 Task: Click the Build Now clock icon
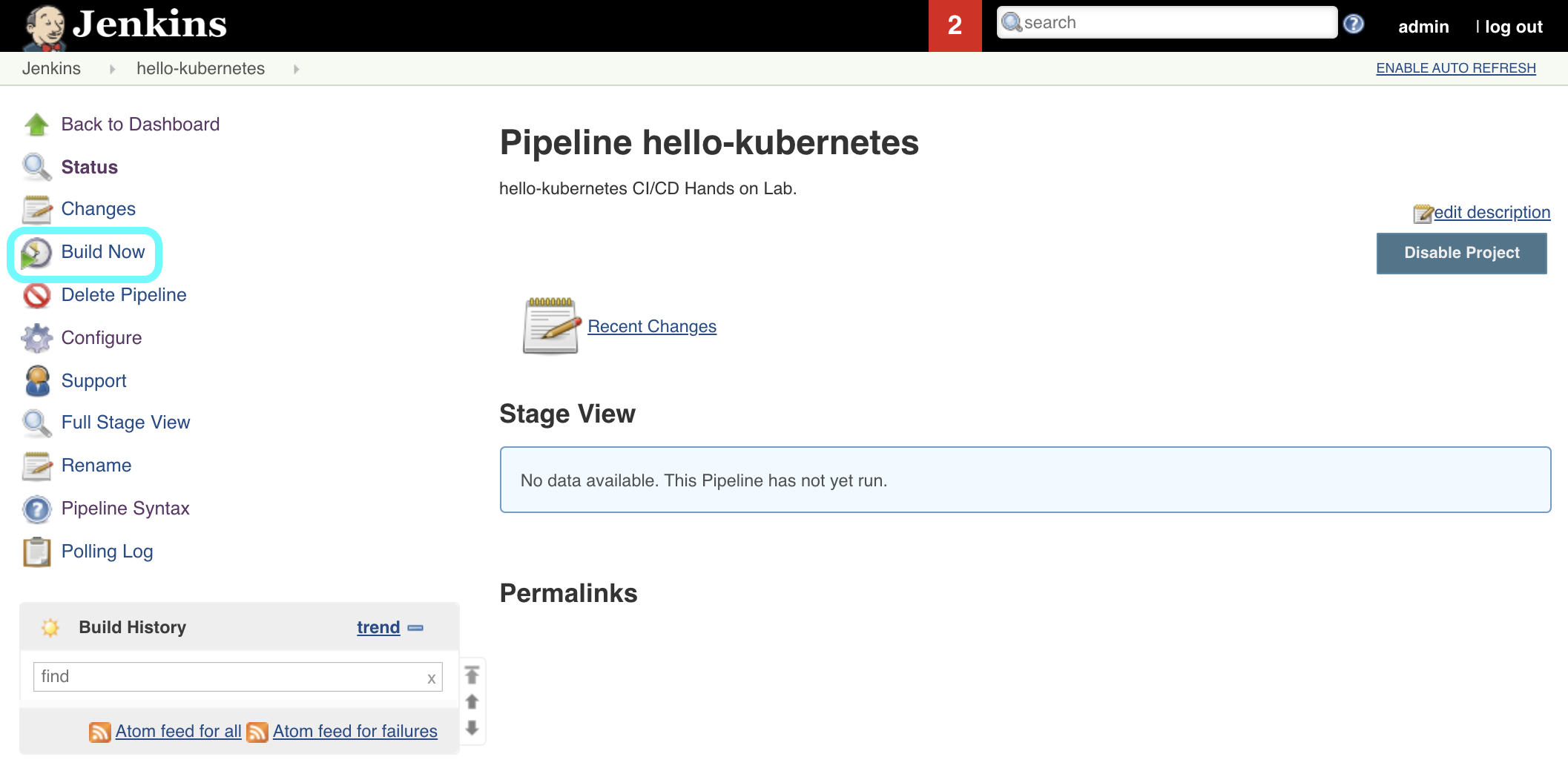pyautogui.click(x=36, y=253)
